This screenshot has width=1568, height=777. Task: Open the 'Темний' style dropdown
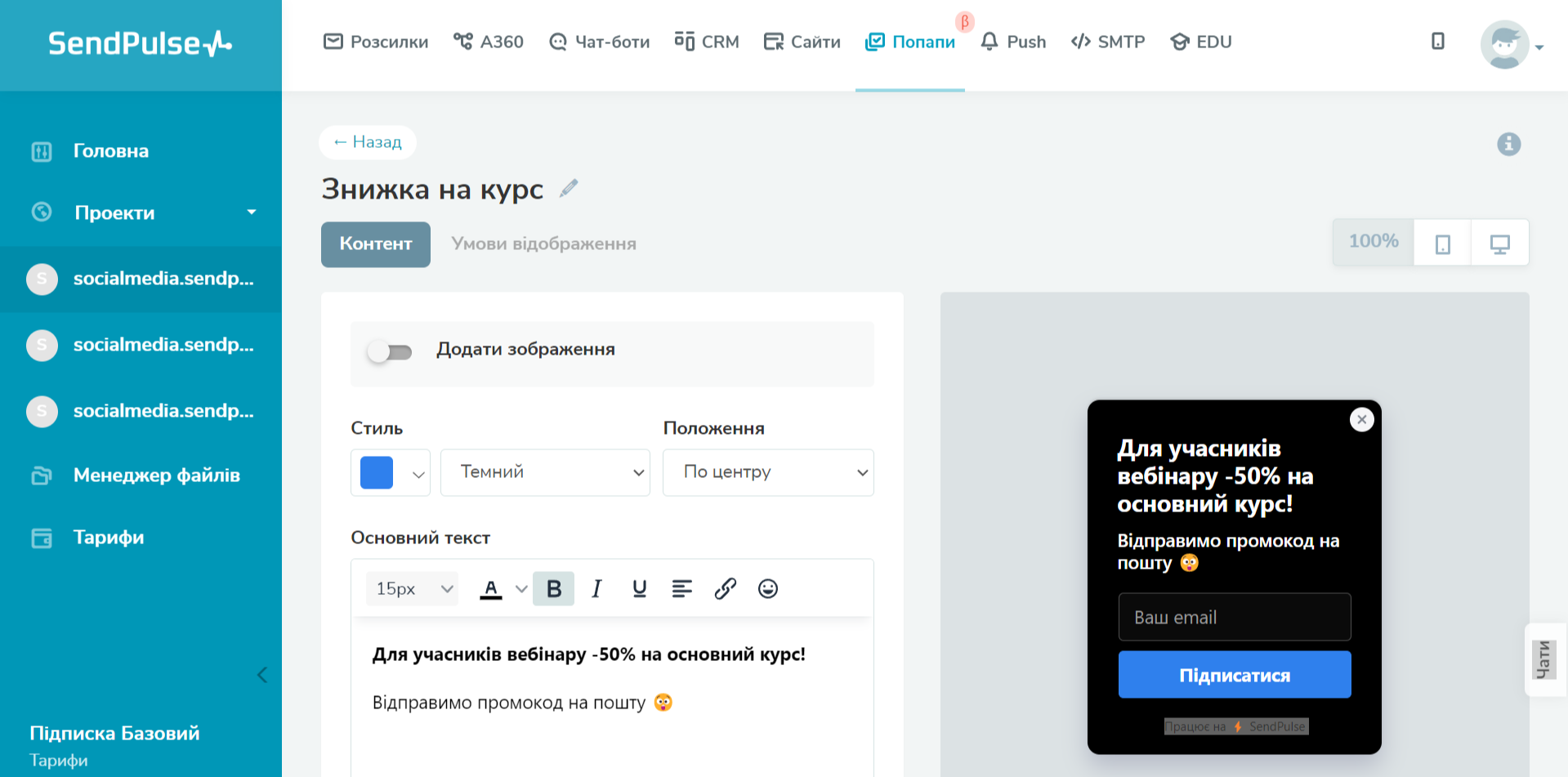[x=545, y=472]
